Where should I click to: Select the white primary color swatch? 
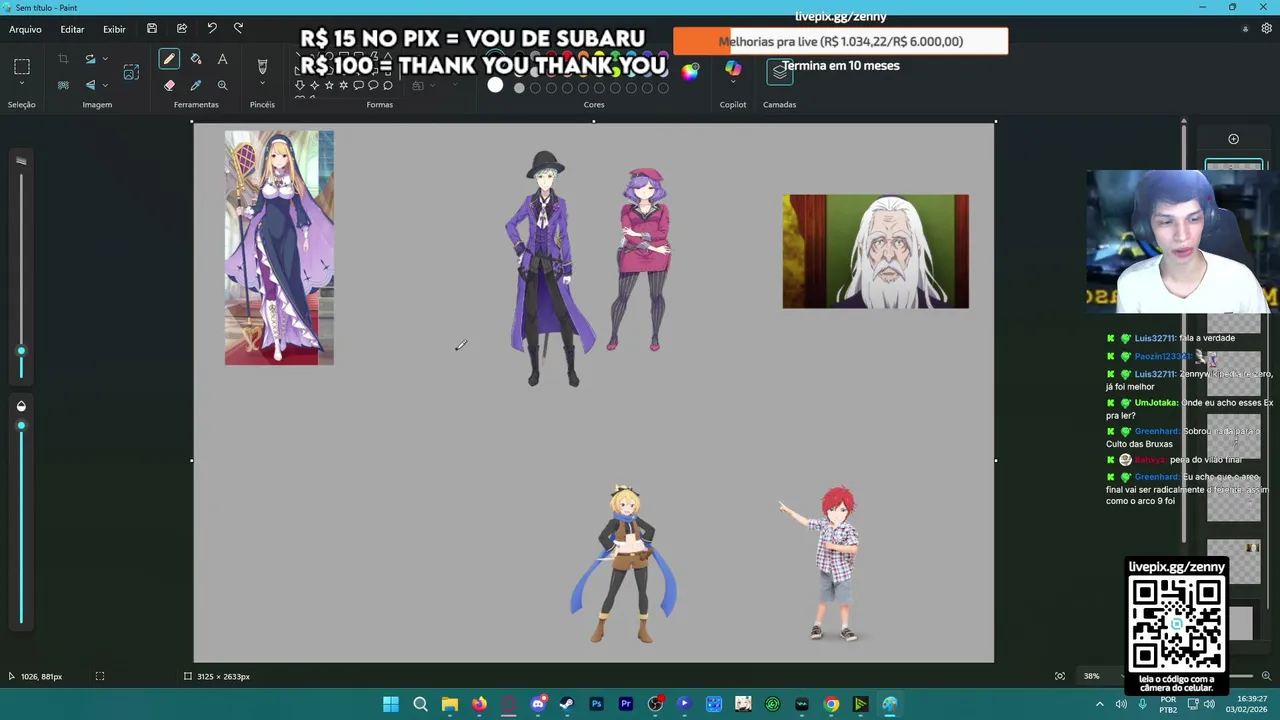pyautogui.click(x=495, y=86)
